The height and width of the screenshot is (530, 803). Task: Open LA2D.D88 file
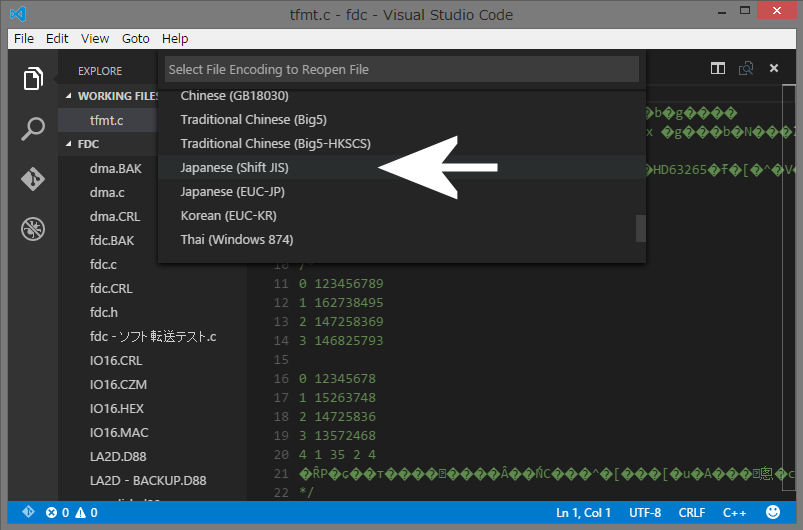tap(118, 456)
